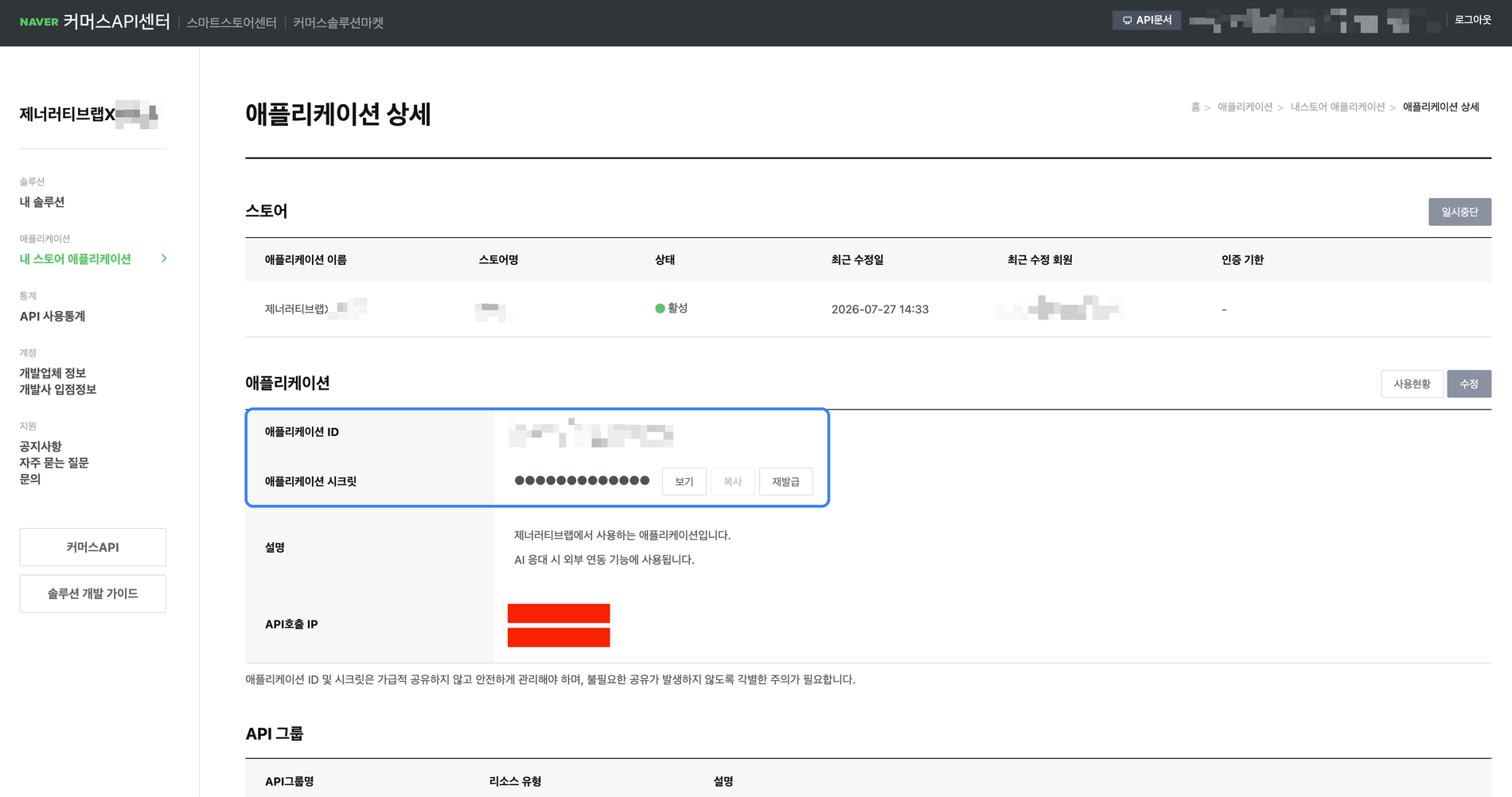Click 재발급 to reissue secret

pyautogui.click(x=786, y=481)
